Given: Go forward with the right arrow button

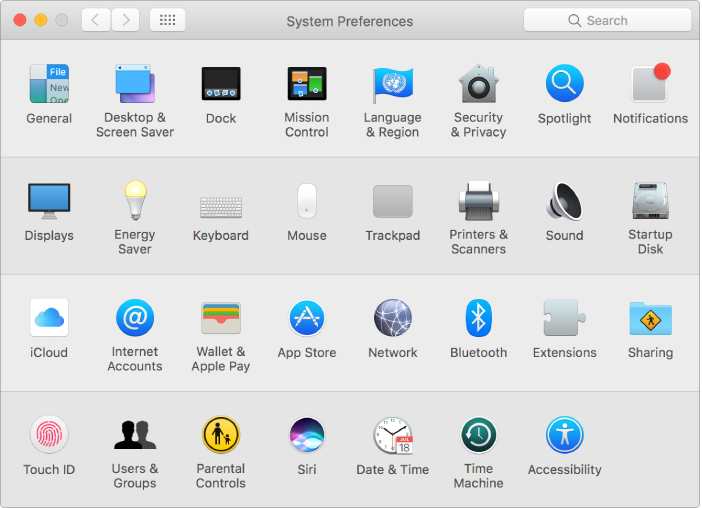Looking at the screenshot, I should pyautogui.click(x=125, y=20).
